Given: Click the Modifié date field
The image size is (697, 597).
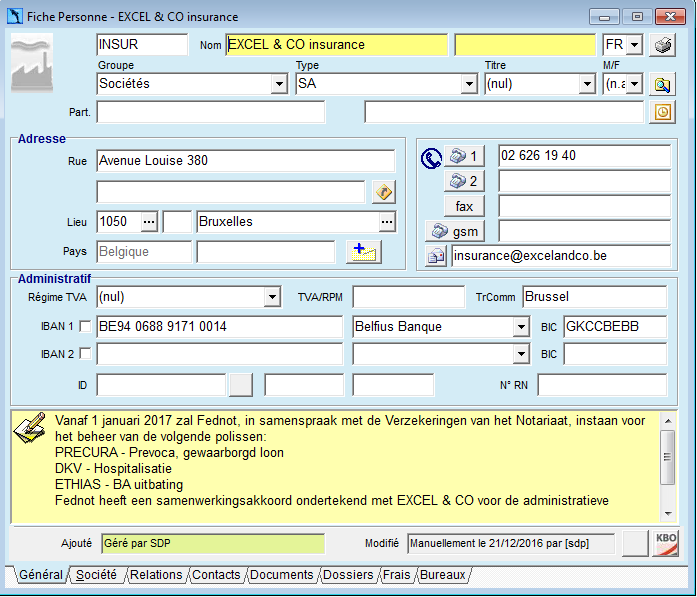Looking at the screenshot, I should (511, 543).
